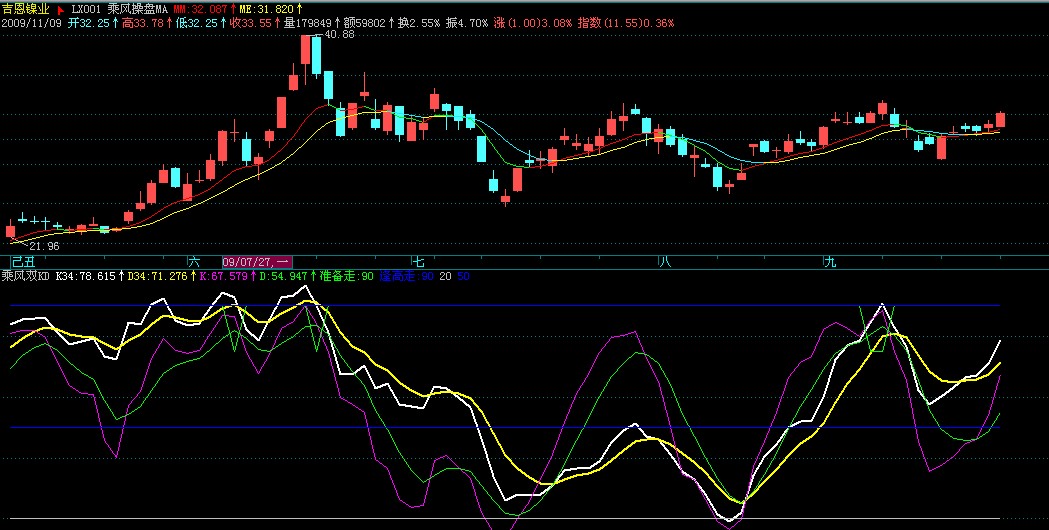Click the 准备走:90 green threshold label
Screen dimensions: 1049x530
pos(346,274)
